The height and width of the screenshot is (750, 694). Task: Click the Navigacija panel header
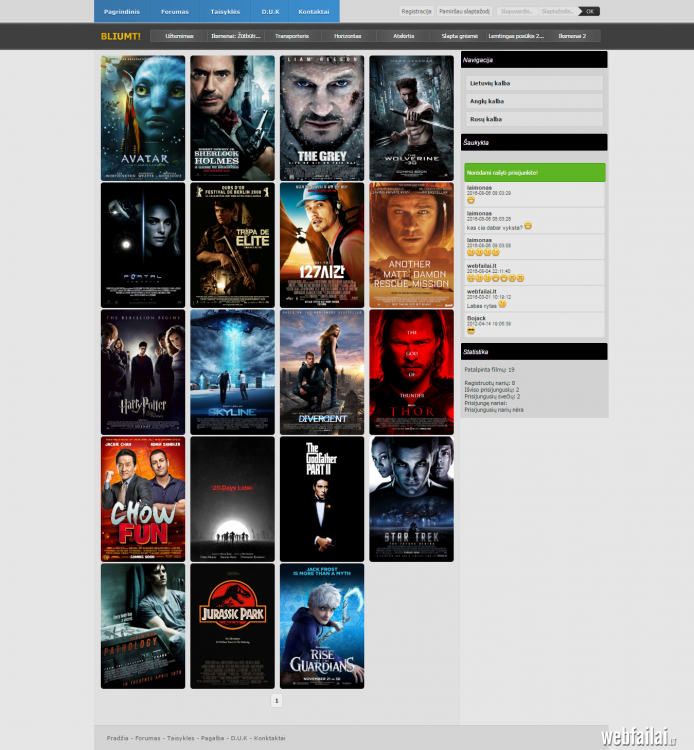pos(534,60)
